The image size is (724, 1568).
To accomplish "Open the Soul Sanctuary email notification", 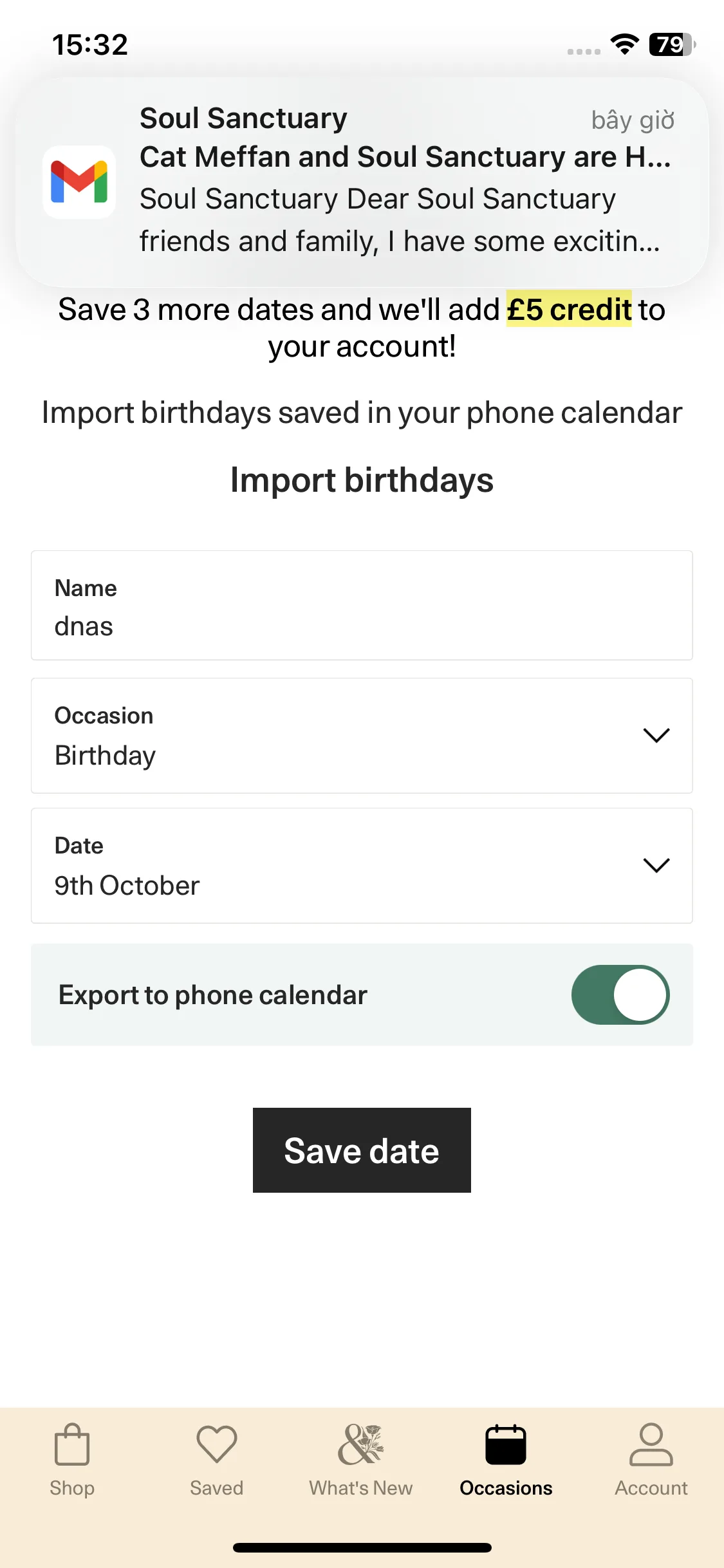I will pyautogui.click(x=362, y=182).
